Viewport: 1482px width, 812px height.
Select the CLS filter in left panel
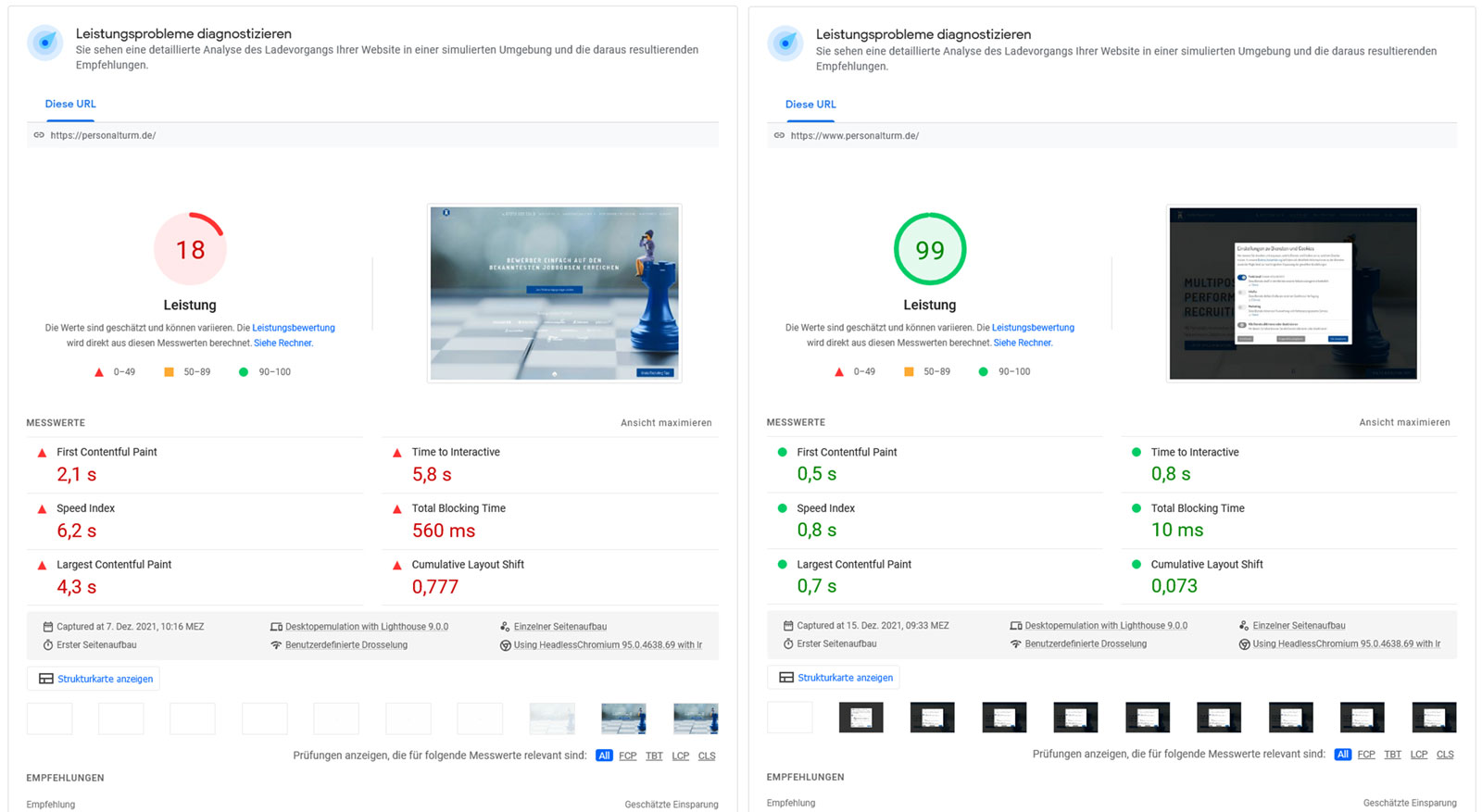(707, 756)
